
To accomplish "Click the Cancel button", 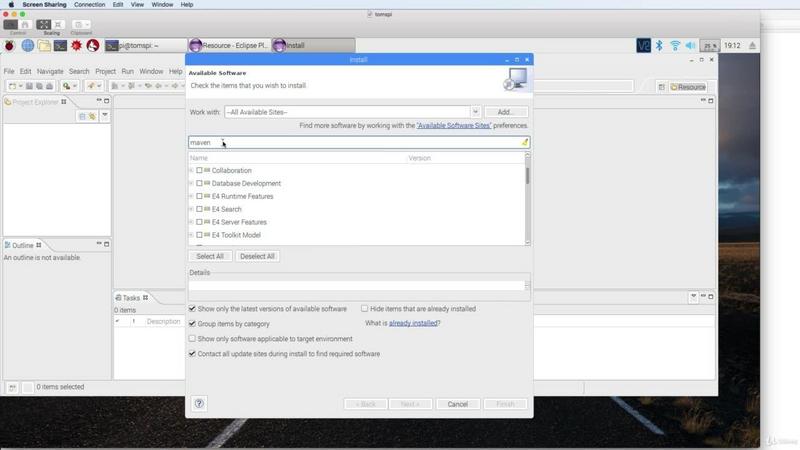I will coord(458,404).
